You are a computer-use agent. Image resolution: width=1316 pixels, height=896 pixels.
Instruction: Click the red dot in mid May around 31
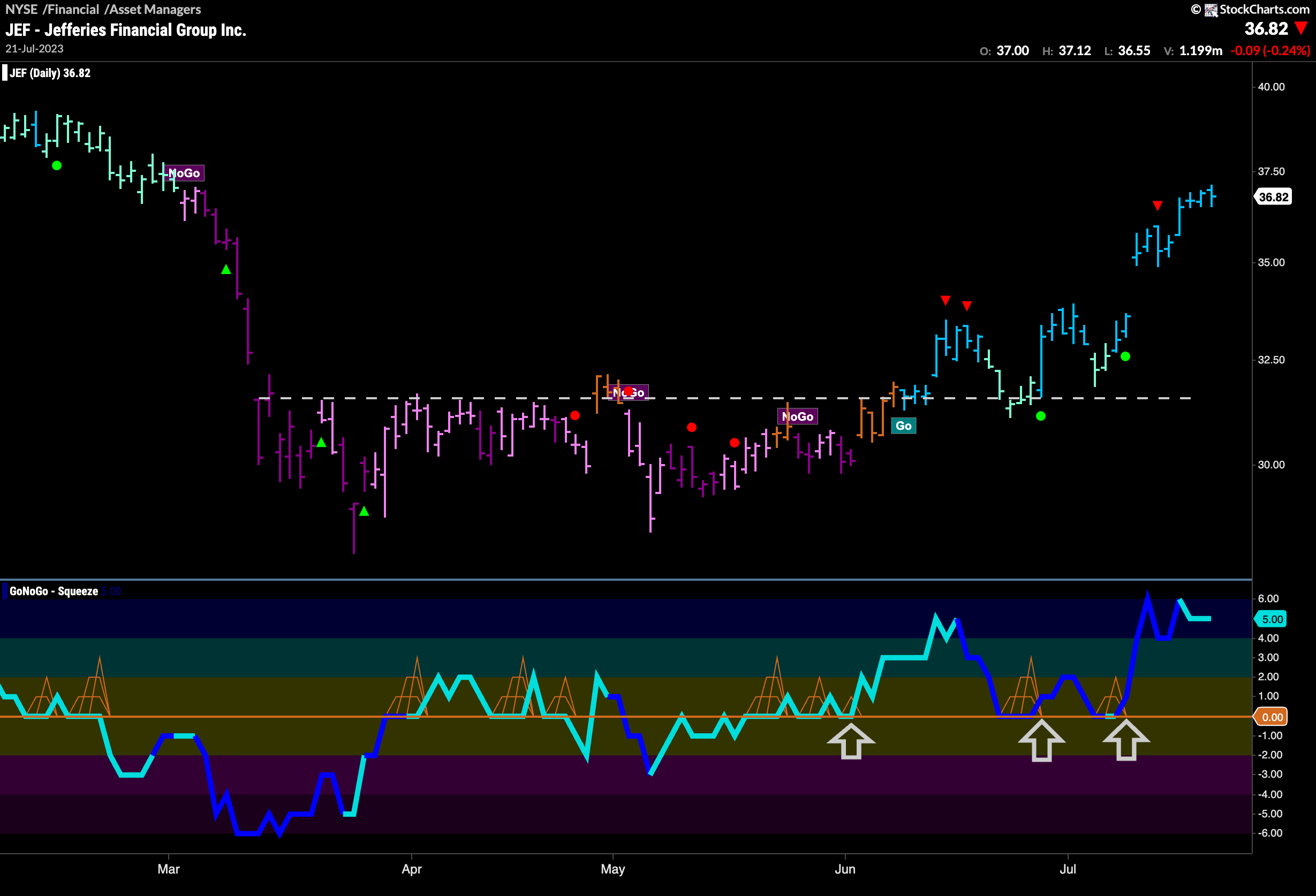coord(691,427)
